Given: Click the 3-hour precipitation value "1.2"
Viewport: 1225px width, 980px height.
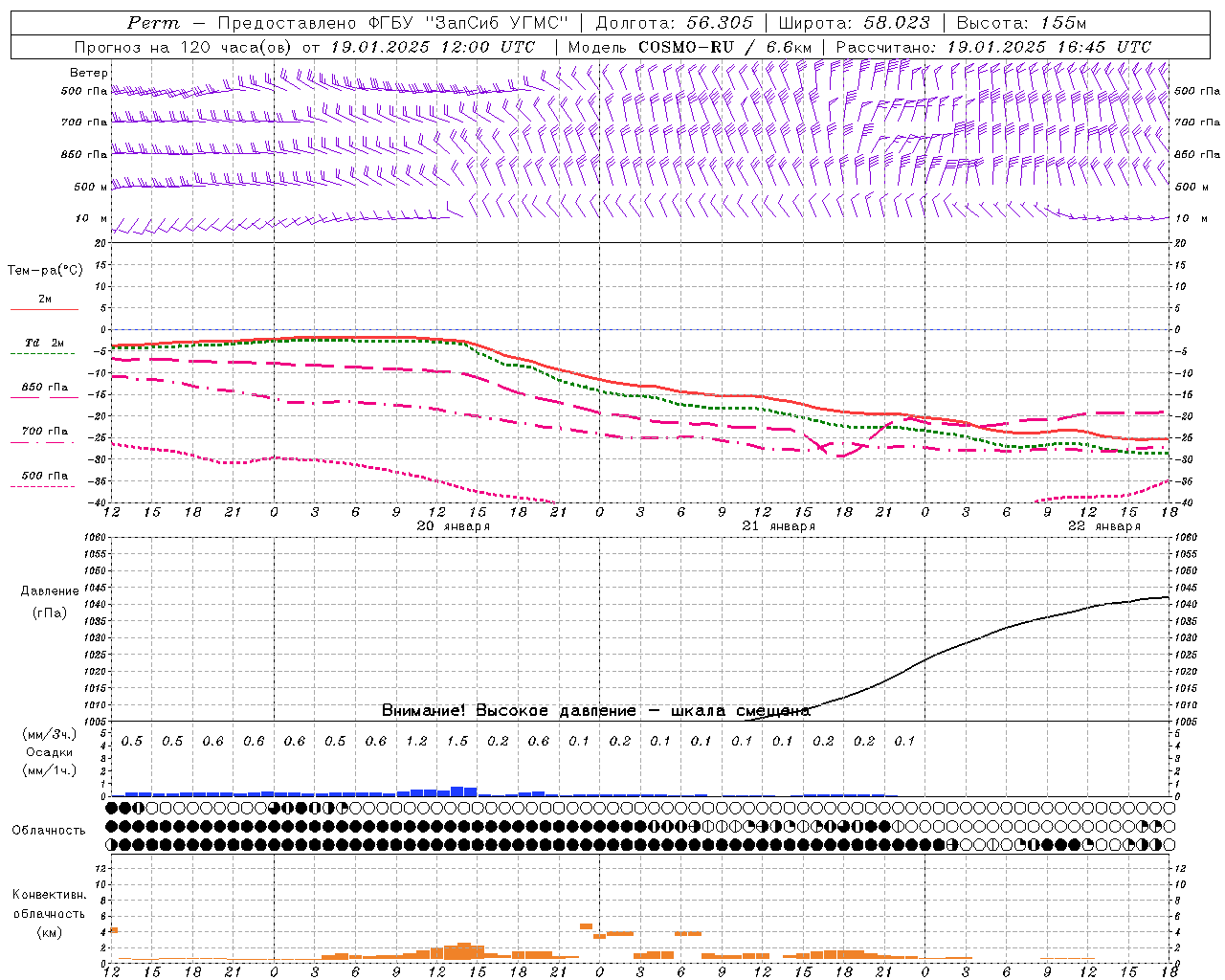Looking at the screenshot, I should click(416, 741).
